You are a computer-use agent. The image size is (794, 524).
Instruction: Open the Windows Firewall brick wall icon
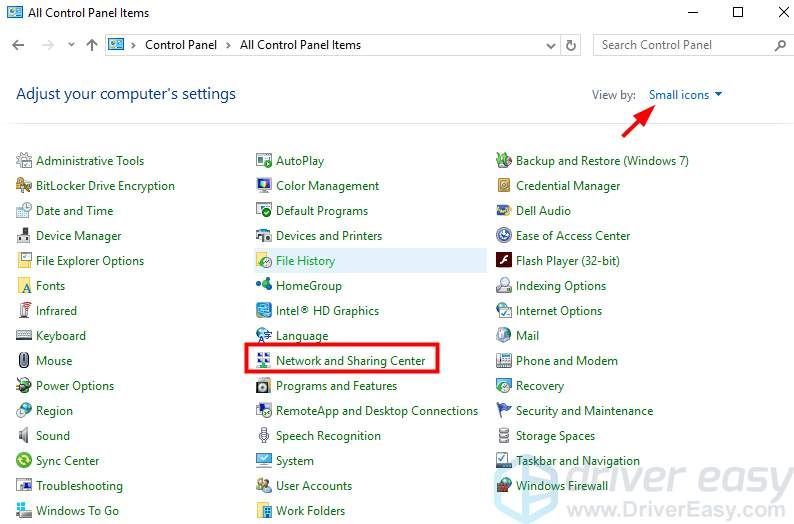504,486
